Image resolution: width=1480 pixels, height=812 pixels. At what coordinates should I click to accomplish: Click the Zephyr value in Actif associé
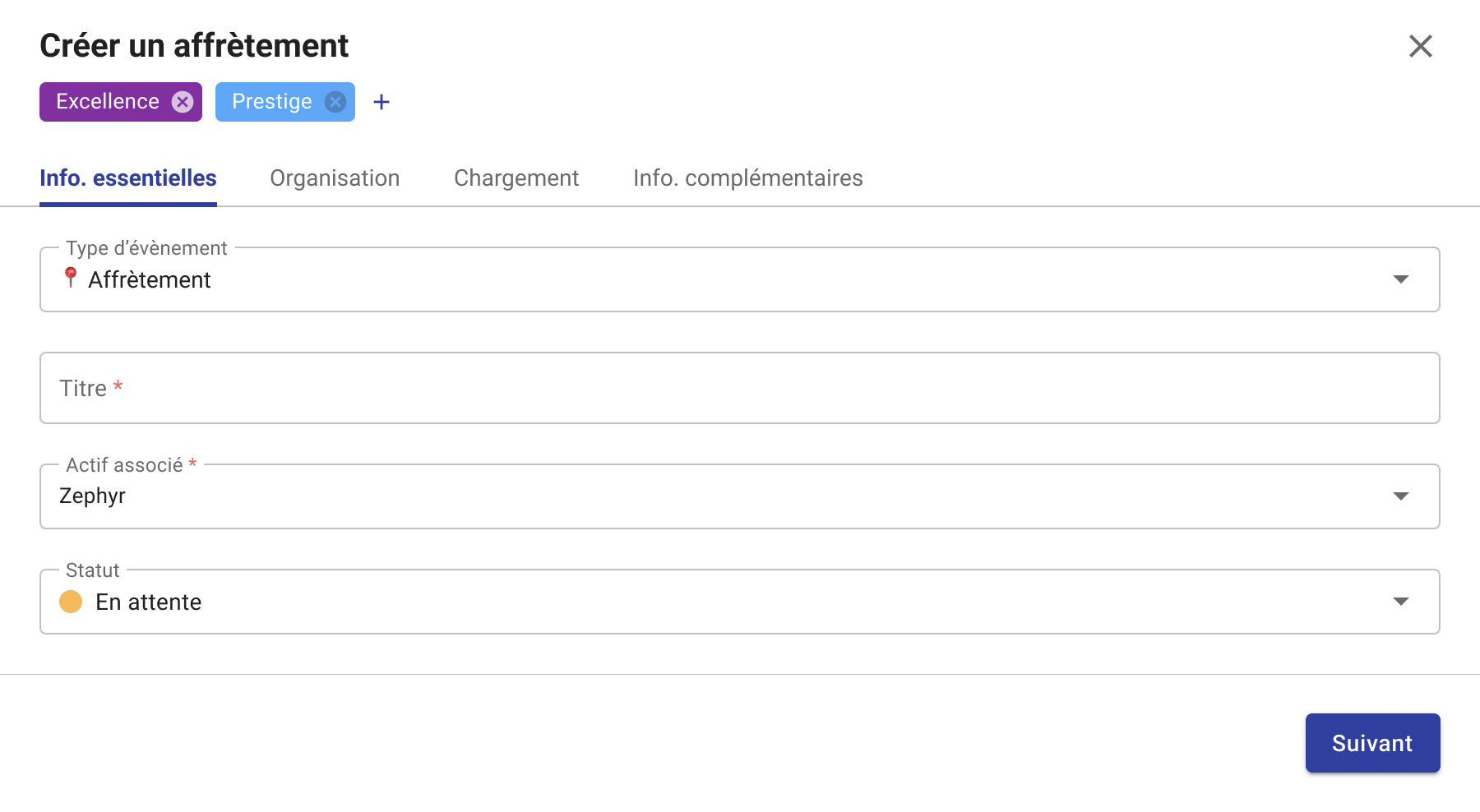[93, 496]
